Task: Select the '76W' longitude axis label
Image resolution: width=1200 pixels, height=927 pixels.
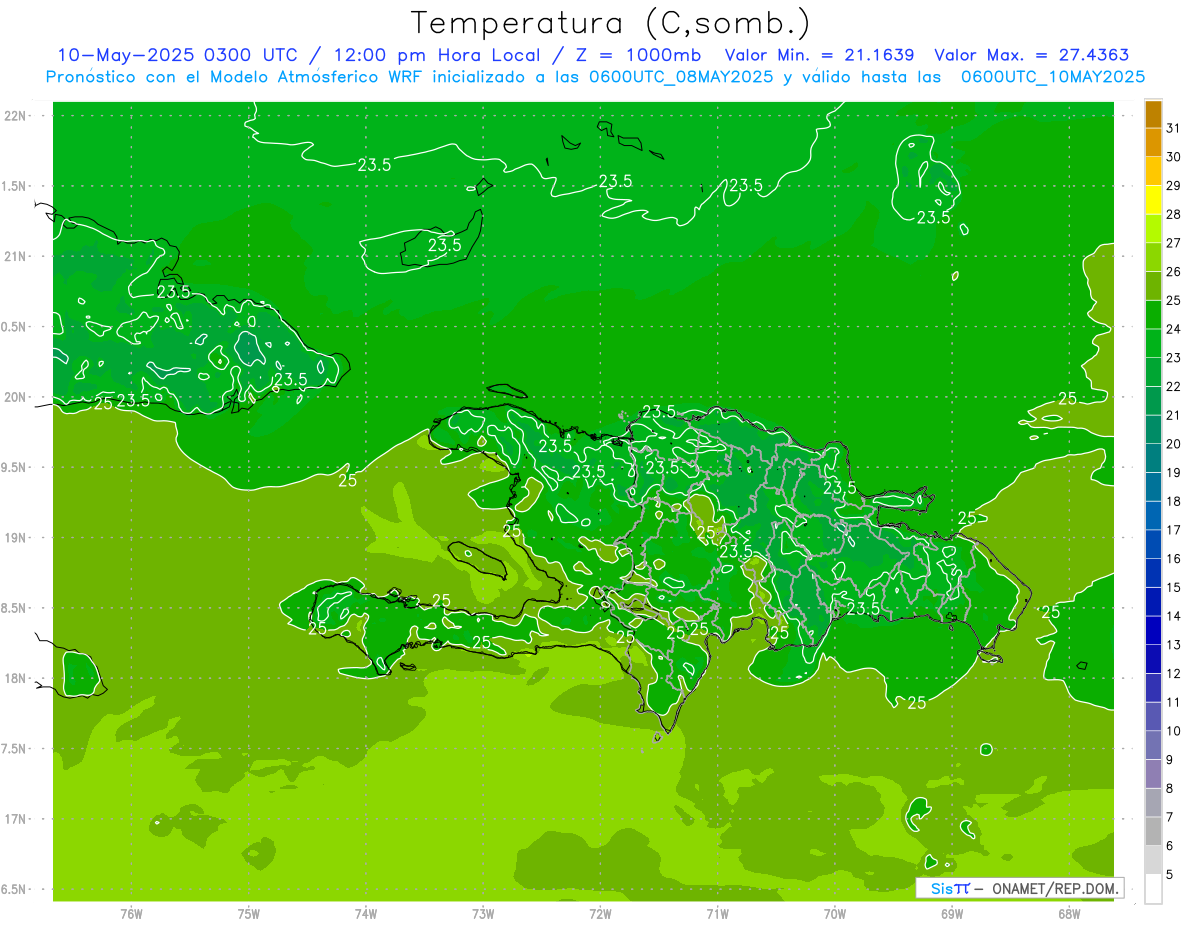Action: pyautogui.click(x=131, y=914)
